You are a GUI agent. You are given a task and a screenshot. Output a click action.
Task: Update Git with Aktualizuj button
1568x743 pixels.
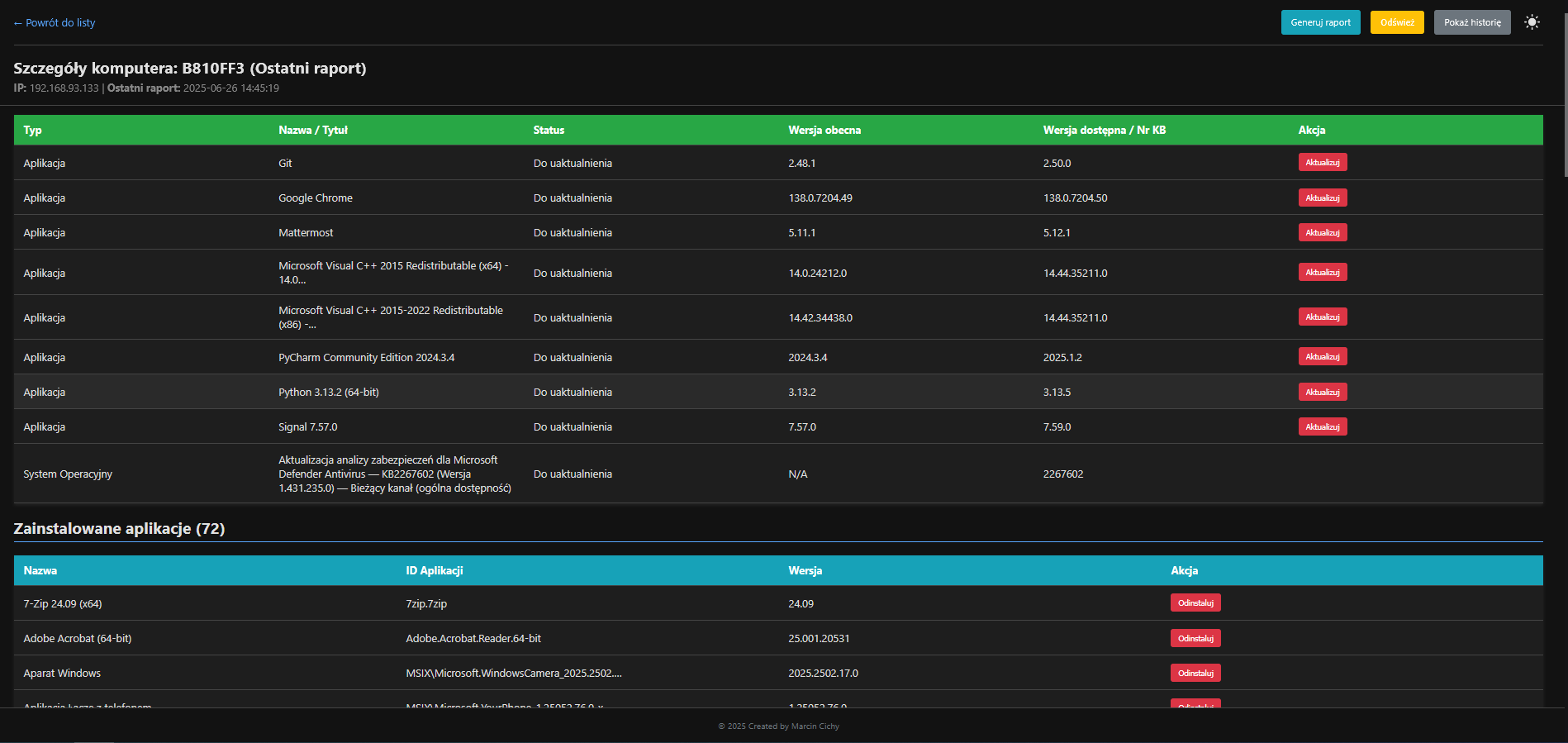(1323, 162)
